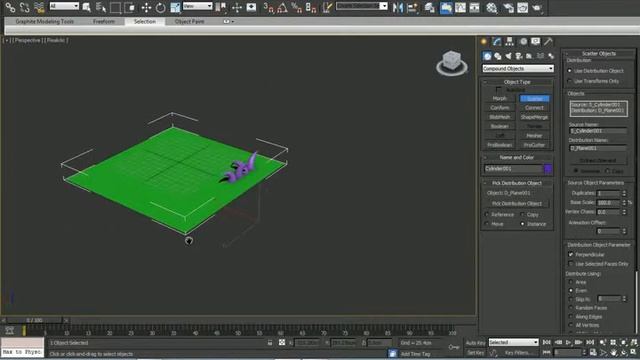Choose the Along Edges radio option

pyautogui.click(x=571, y=316)
